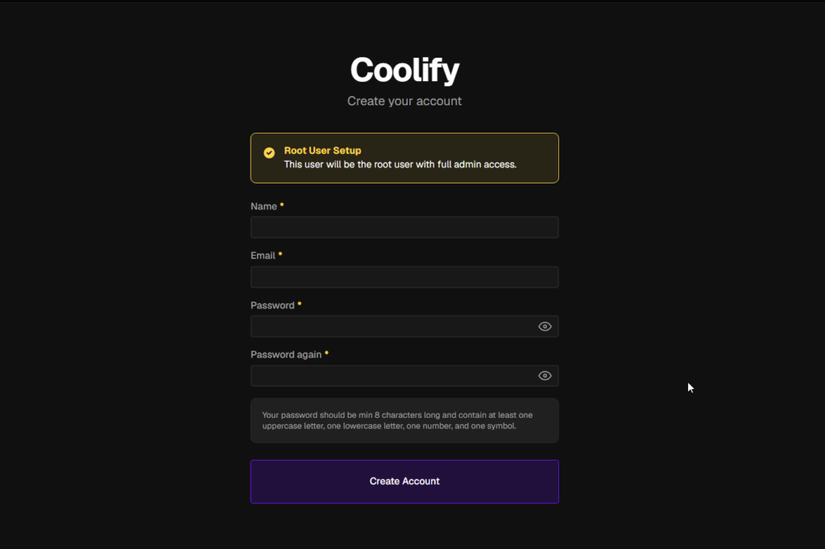Focus the Name input field
The width and height of the screenshot is (825, 549).
point(405,227)
